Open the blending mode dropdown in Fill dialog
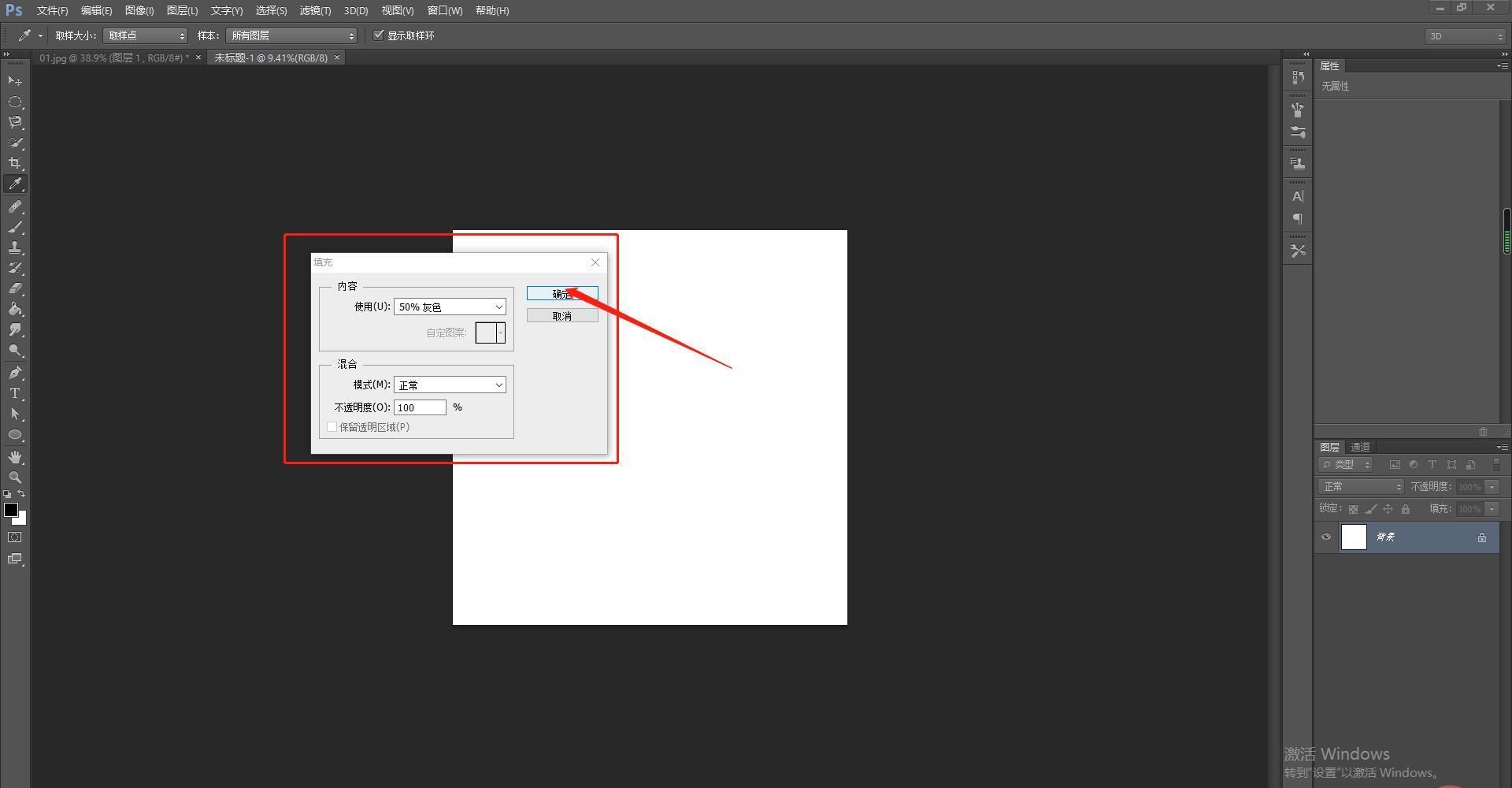Viewport: 1512px width, 788px height. (x=450, y=385)
